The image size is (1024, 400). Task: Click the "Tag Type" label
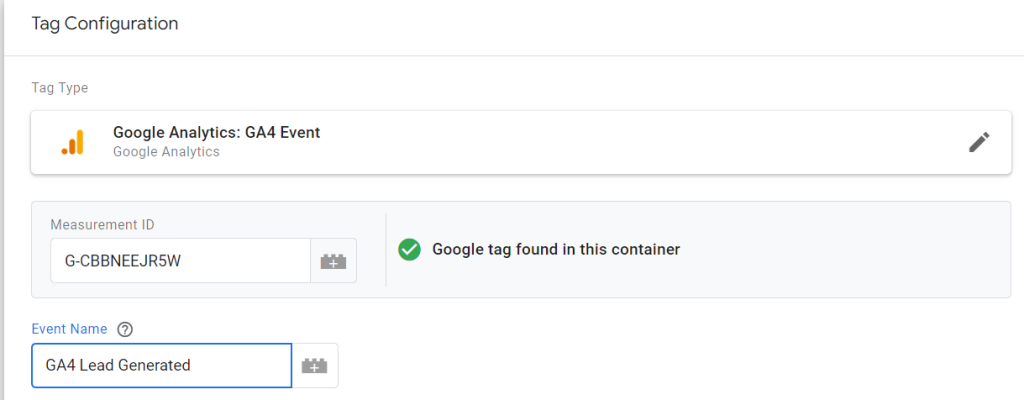(x=60, y=88)
